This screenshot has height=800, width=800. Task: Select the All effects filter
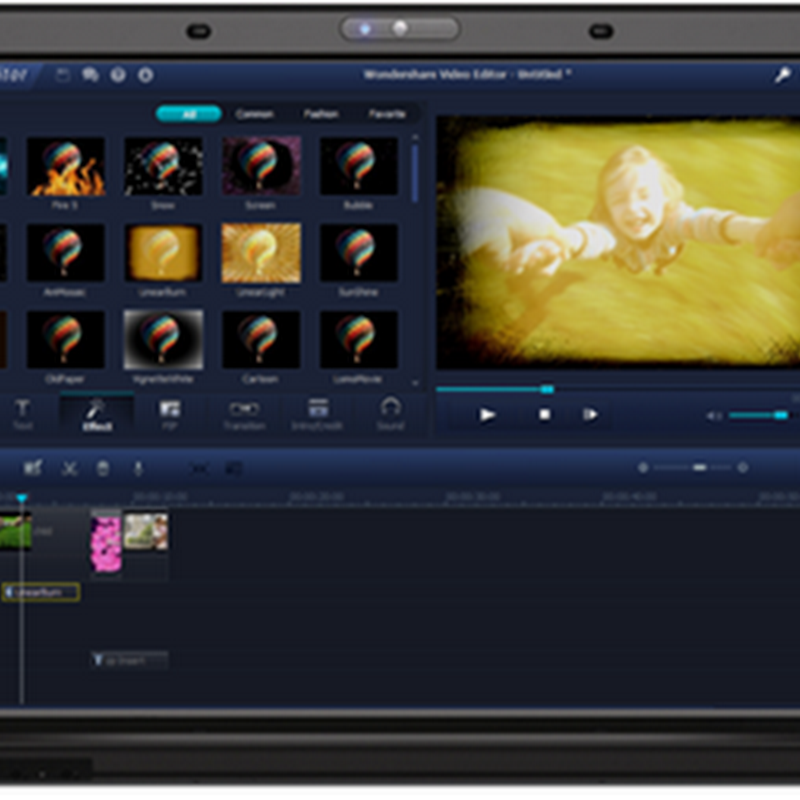click(x=189, y=114)
